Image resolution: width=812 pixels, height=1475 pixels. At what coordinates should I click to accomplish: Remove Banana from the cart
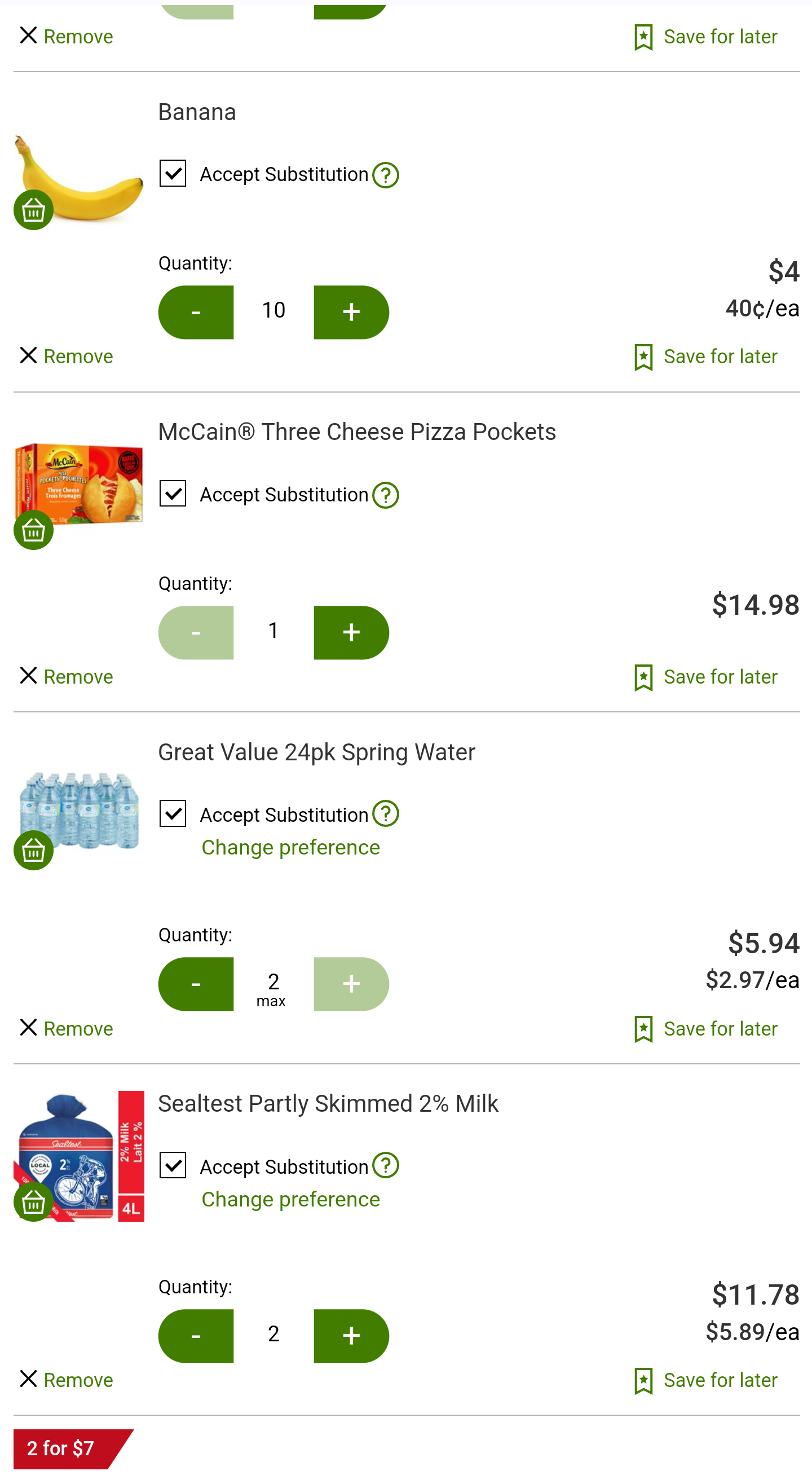click(x=67, y=356)
